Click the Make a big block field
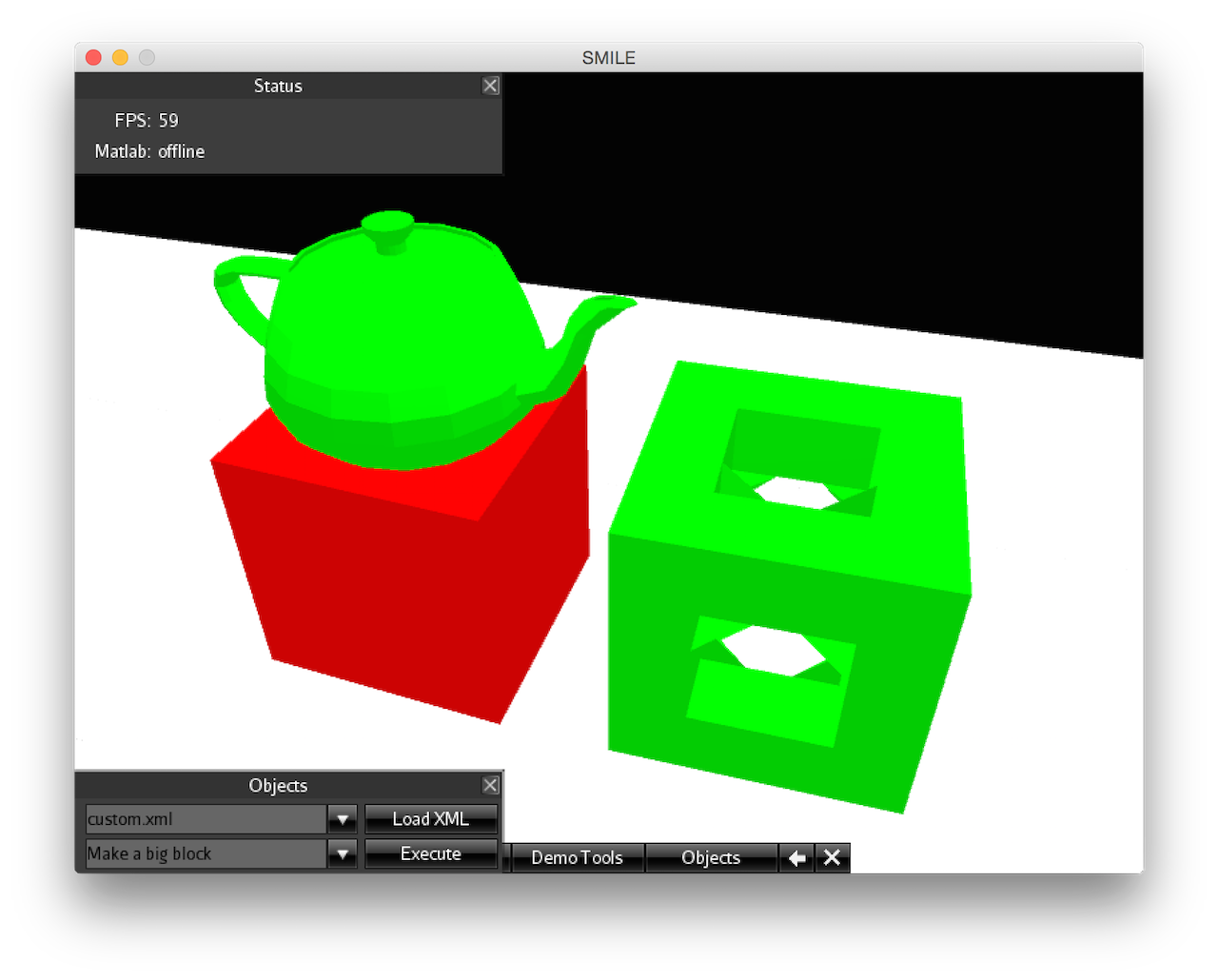 coord(206,854)
